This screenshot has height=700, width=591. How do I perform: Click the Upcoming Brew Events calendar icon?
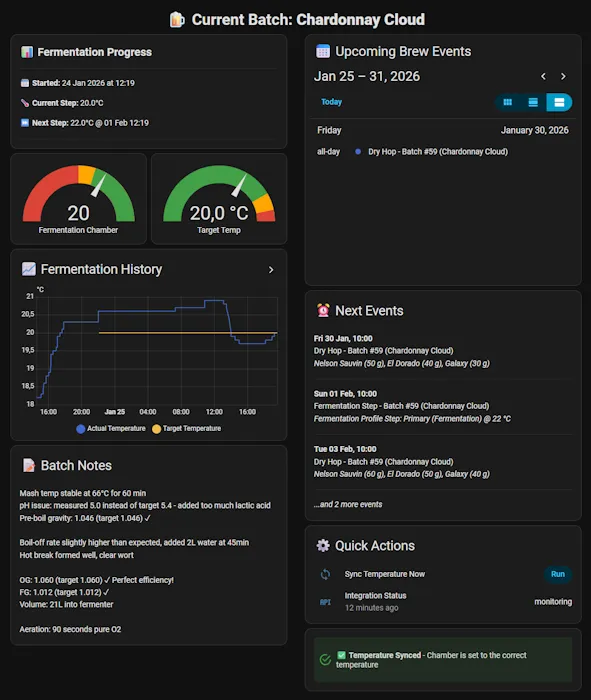pos(323,51)
